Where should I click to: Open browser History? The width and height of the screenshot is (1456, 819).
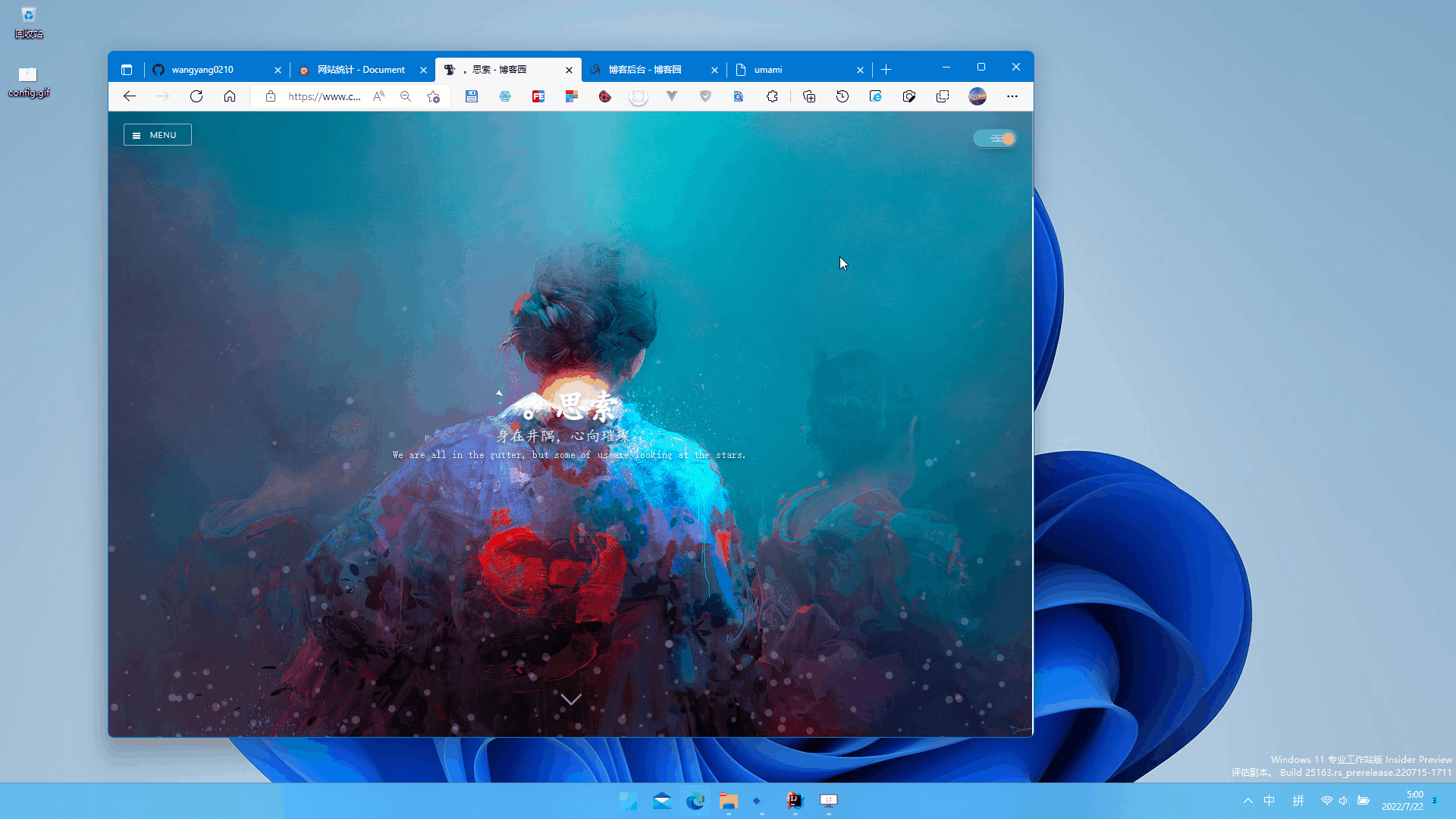(843, 96)
